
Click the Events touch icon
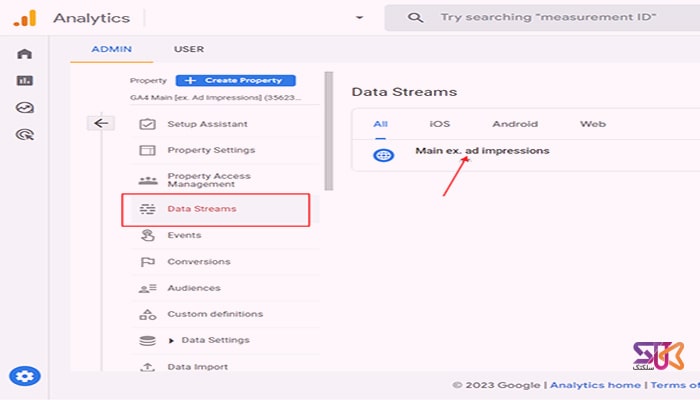pos(147,235)
